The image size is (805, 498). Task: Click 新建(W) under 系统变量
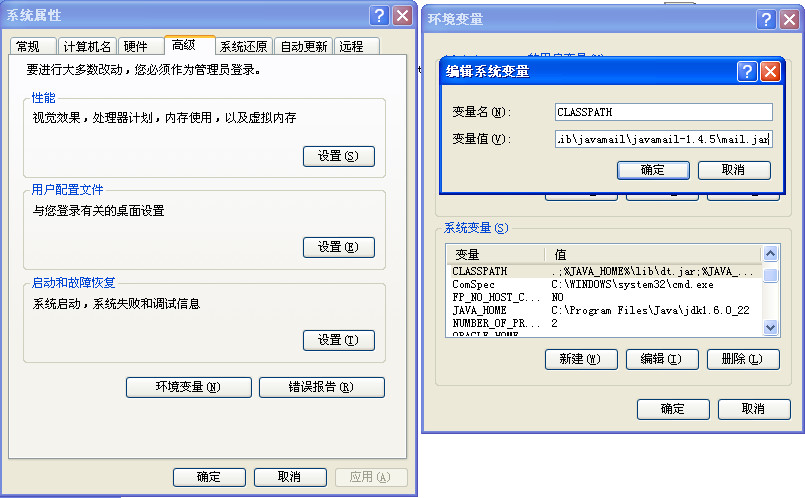pyautogui.click(x=581, y=359)
